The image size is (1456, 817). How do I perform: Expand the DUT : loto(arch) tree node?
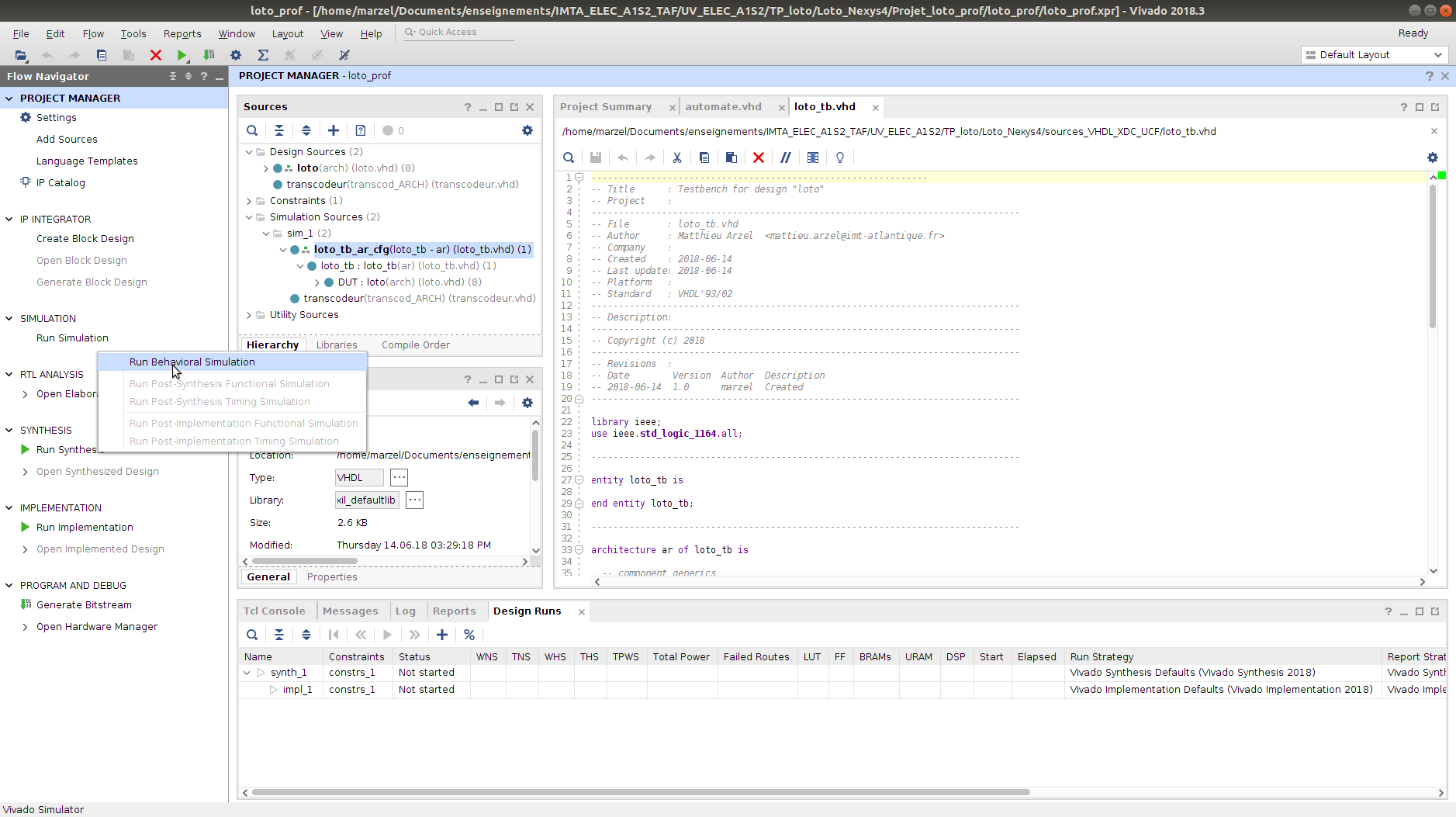(x=317, y=282)
